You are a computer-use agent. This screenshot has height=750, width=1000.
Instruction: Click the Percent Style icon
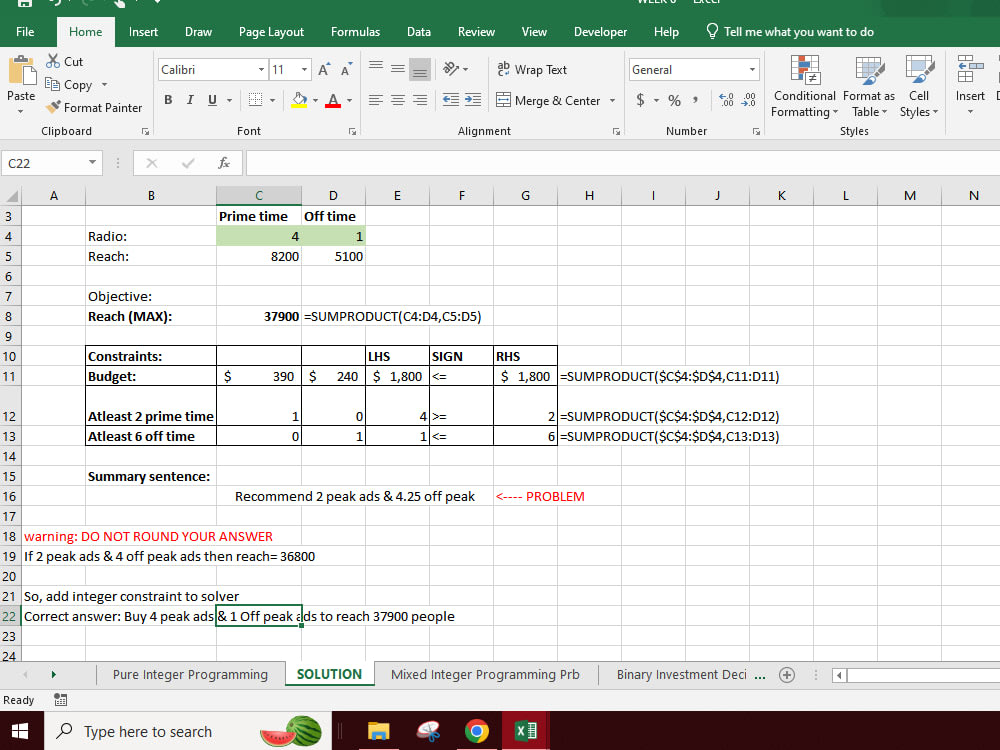(673, 100)
